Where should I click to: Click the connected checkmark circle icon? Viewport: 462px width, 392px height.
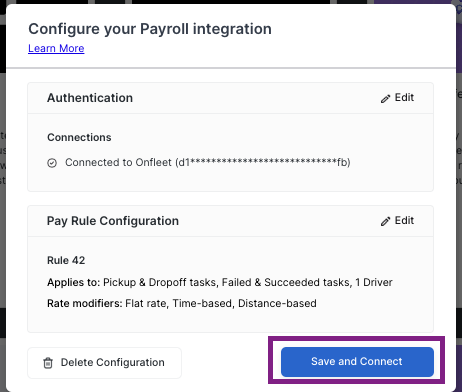click(x=52, y=163)
